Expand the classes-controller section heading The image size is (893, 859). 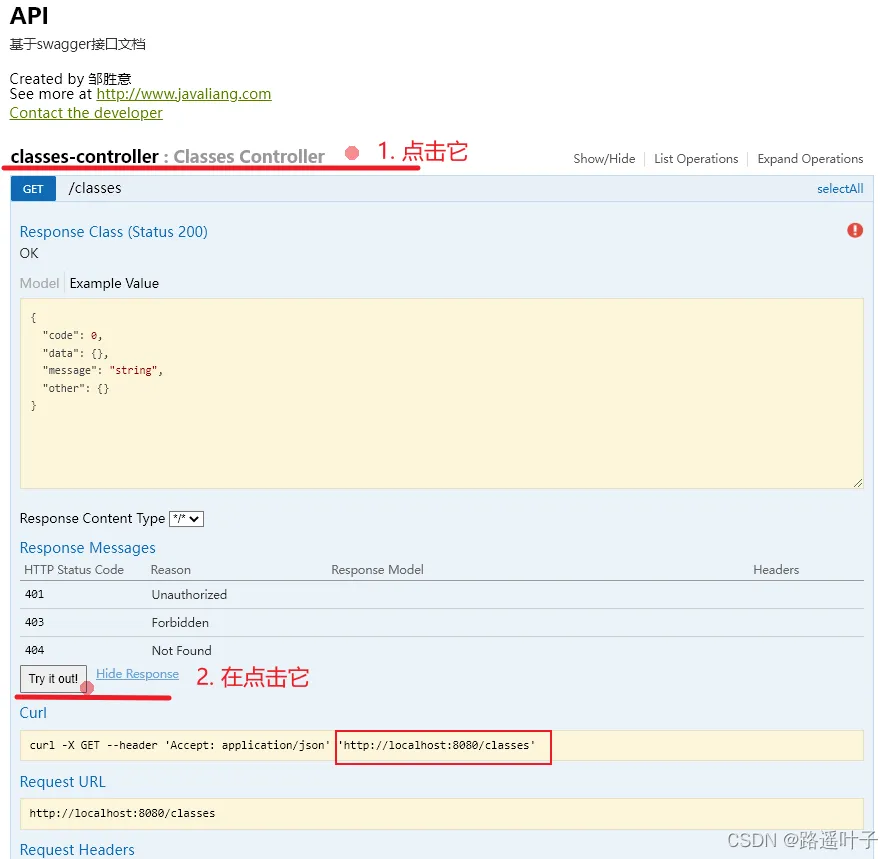pos(167,157)
